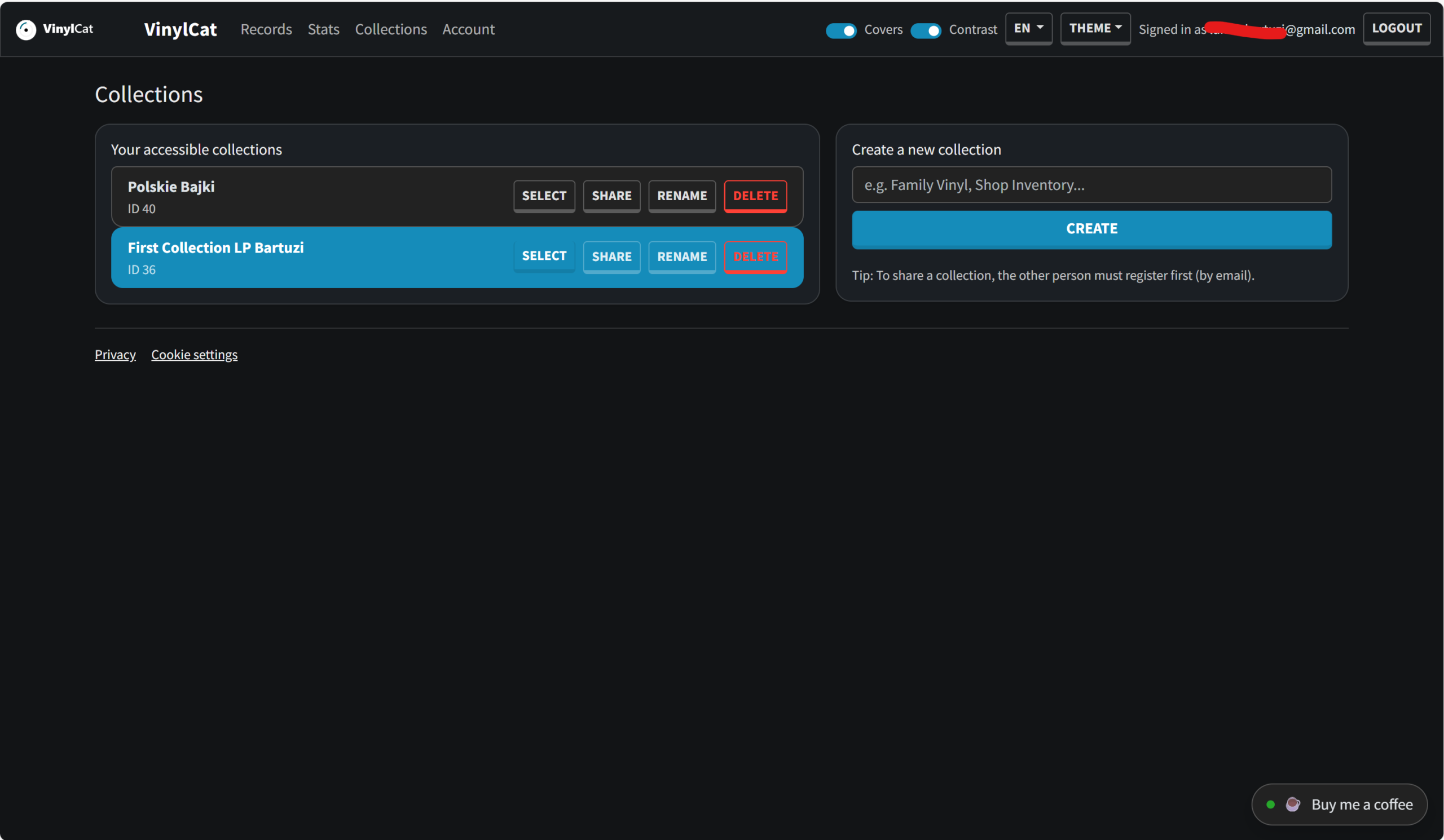1444x840 pixels.
Task: Rename First Collection LP Bartuzi
Action: pos(681,257)
